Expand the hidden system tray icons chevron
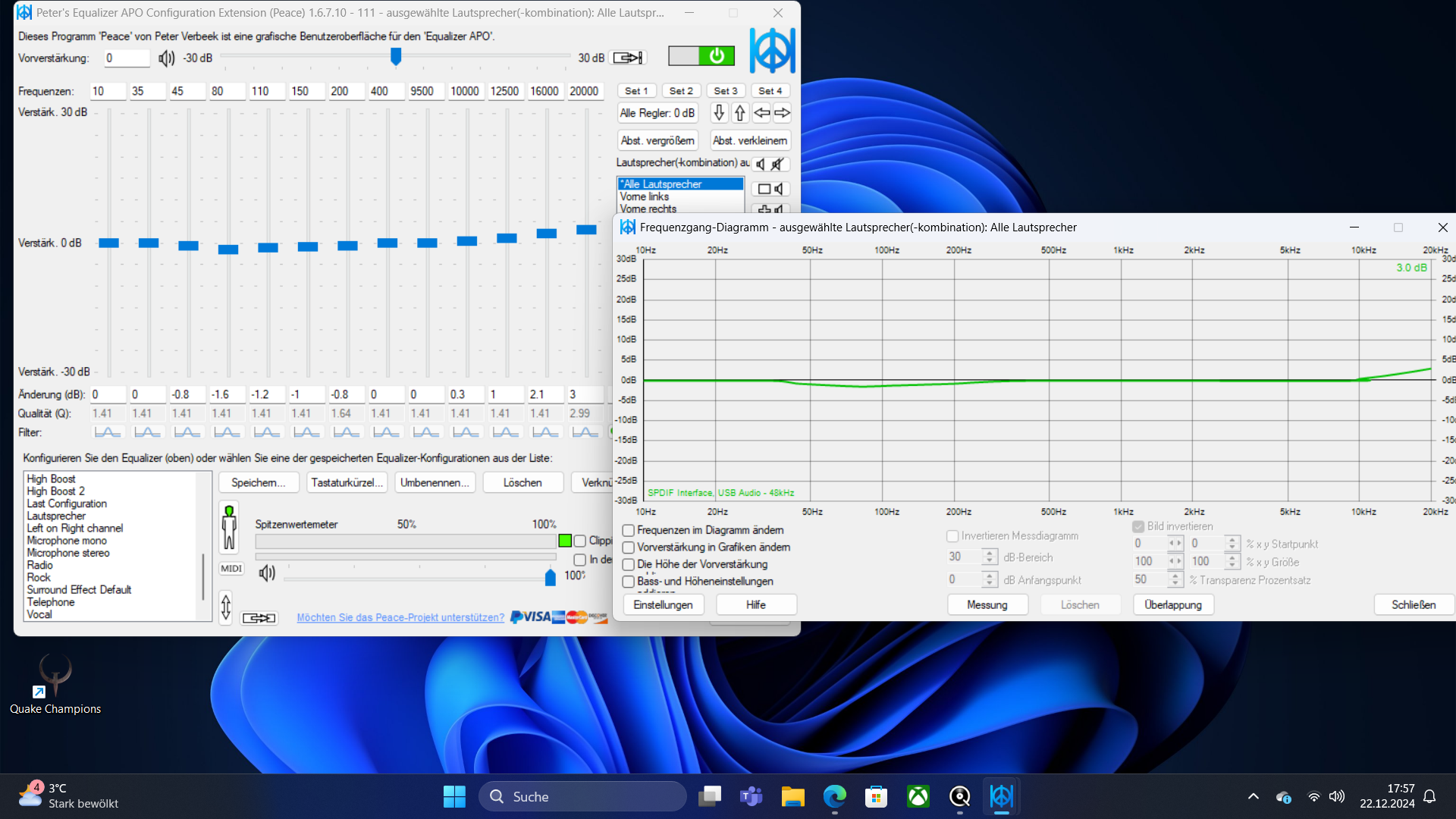This screenshot has height=819, width=1456. click(x=1253, y=796)
